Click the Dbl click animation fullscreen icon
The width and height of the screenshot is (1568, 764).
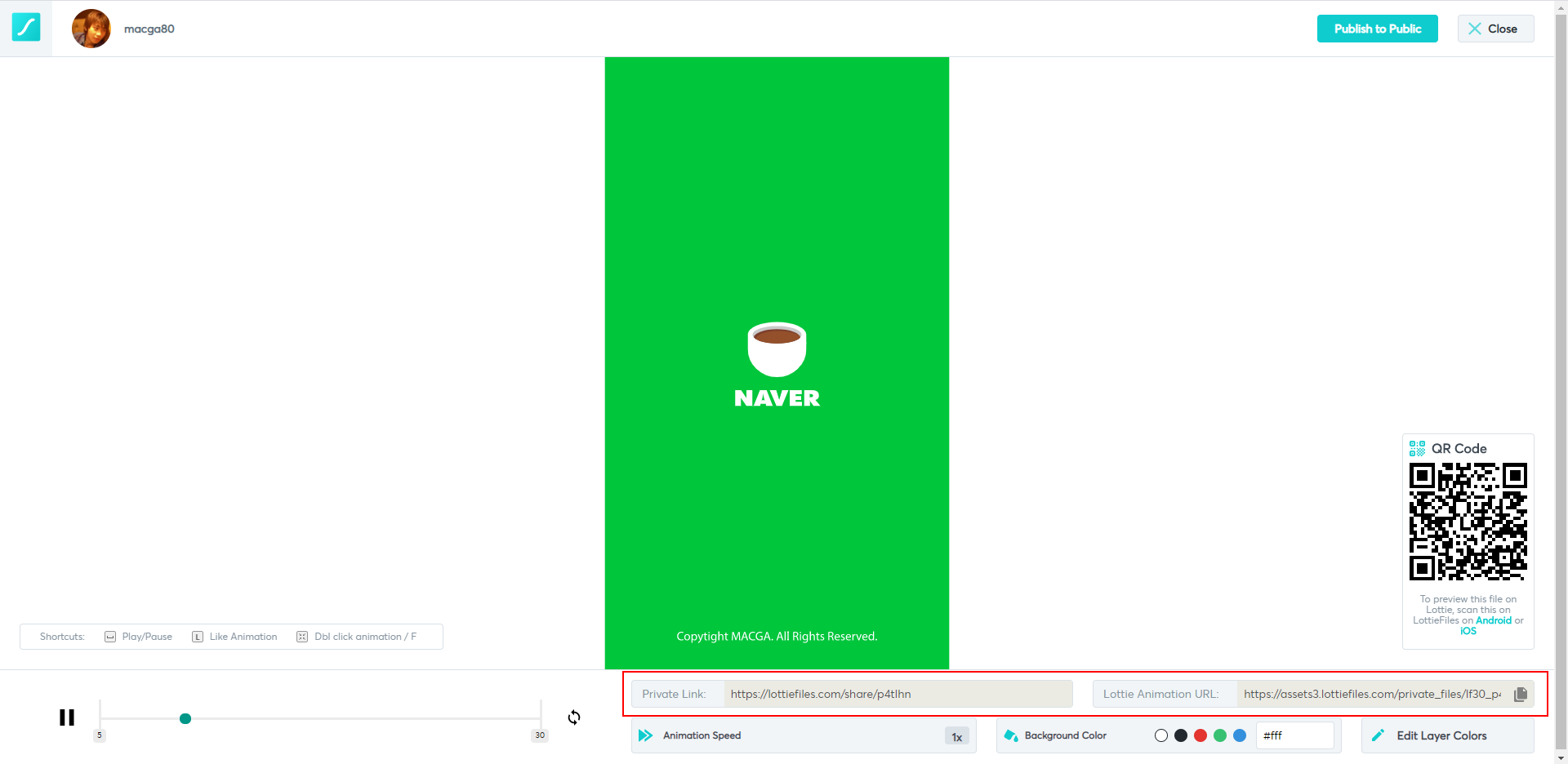302,637
